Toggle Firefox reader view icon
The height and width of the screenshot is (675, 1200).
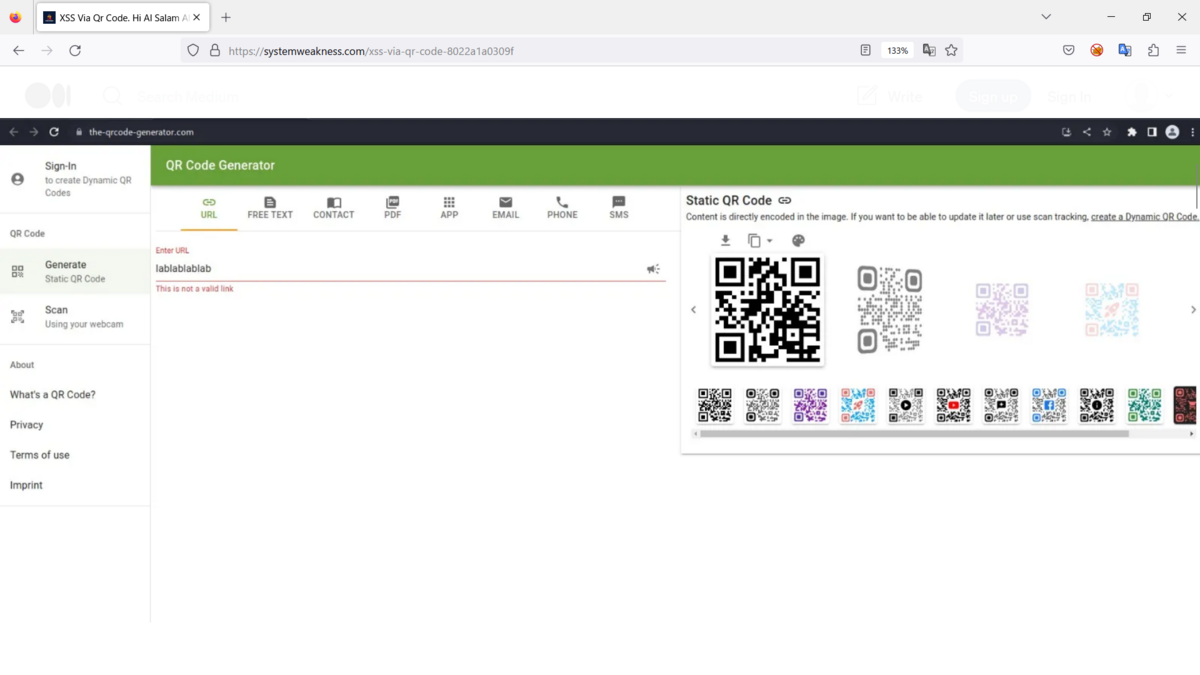coord(865,50)
